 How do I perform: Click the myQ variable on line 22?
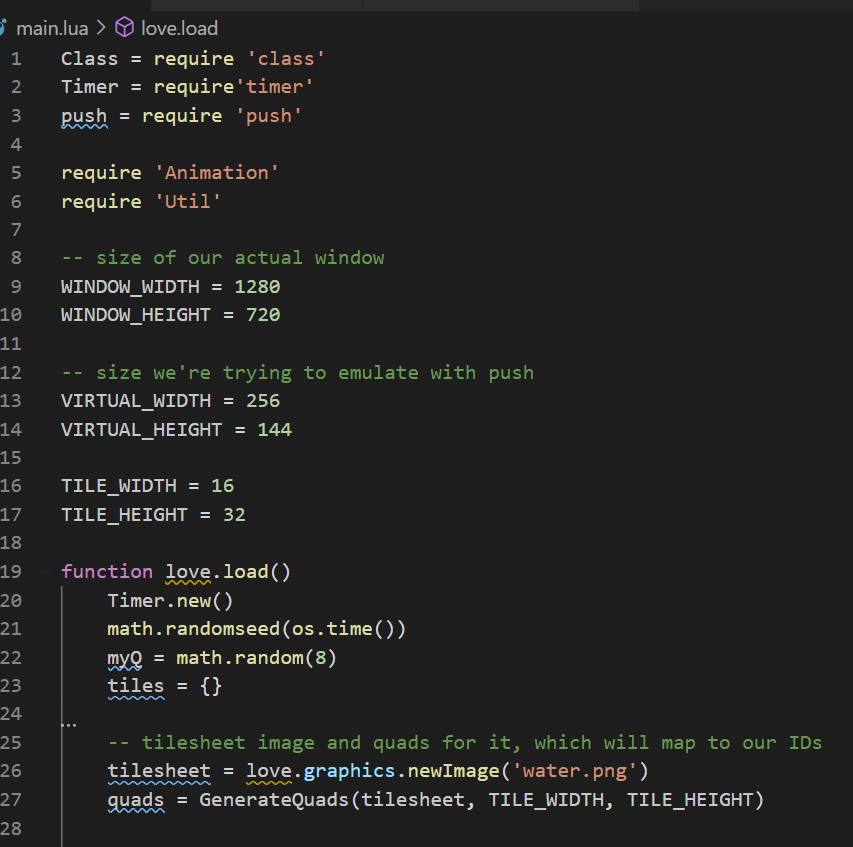coord(125,659)
